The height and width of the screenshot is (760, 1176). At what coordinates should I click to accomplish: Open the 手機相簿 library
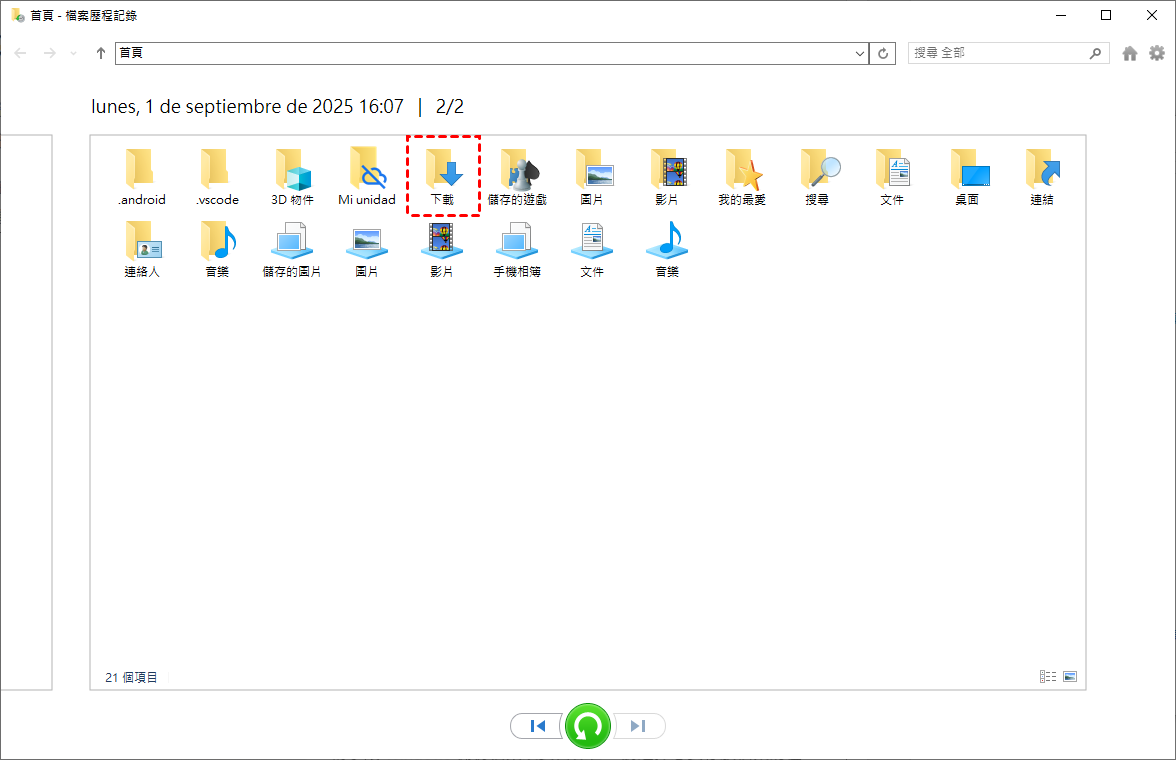point(517,246)
